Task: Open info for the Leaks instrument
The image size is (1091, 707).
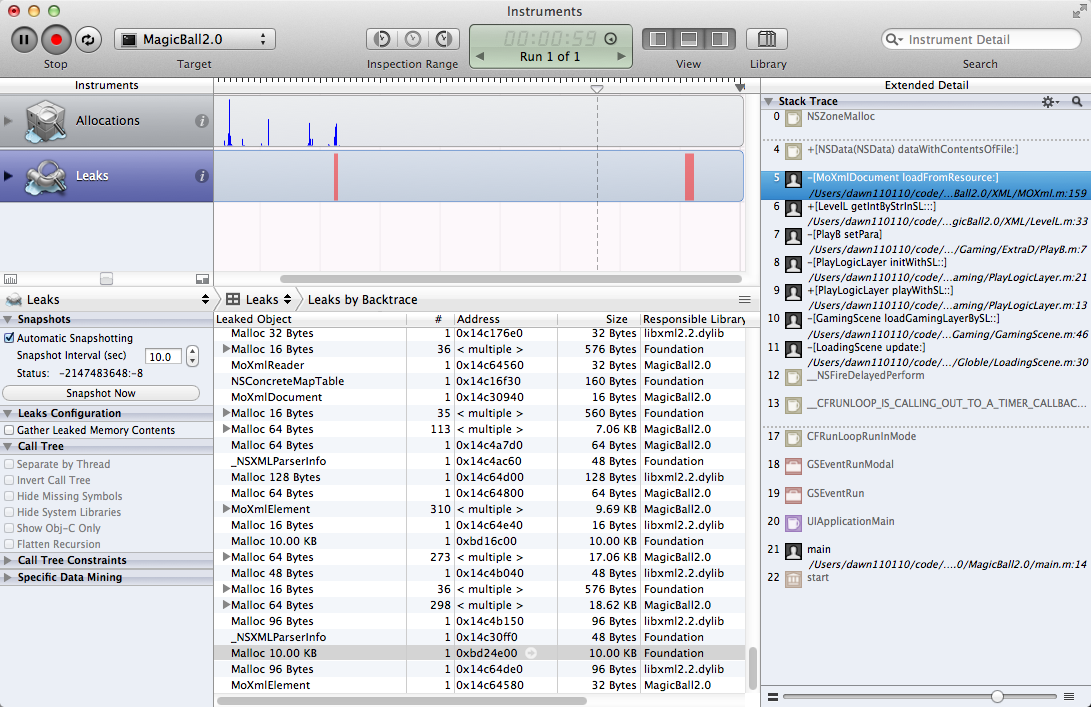Action: tap(202, 176)
